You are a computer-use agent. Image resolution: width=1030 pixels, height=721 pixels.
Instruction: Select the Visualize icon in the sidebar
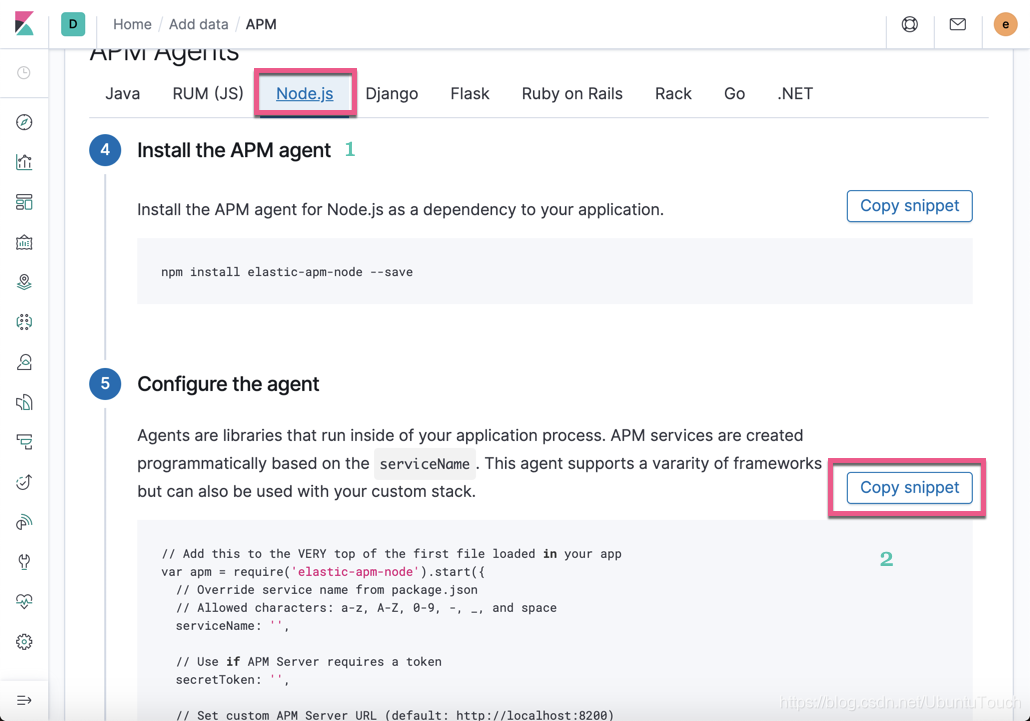(x=25, y=161)
